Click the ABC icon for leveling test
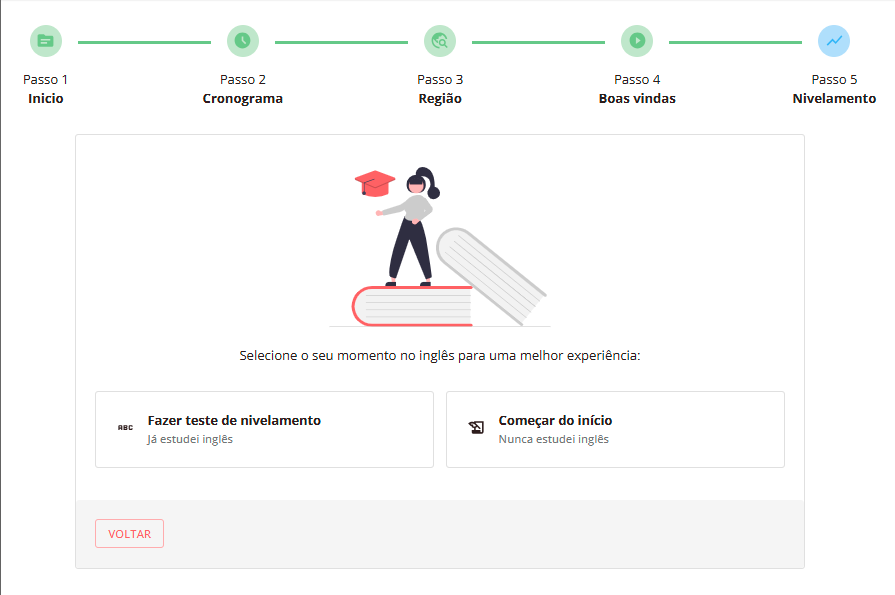The height and width of the screenshot is (595, 895). coord(126,428)
